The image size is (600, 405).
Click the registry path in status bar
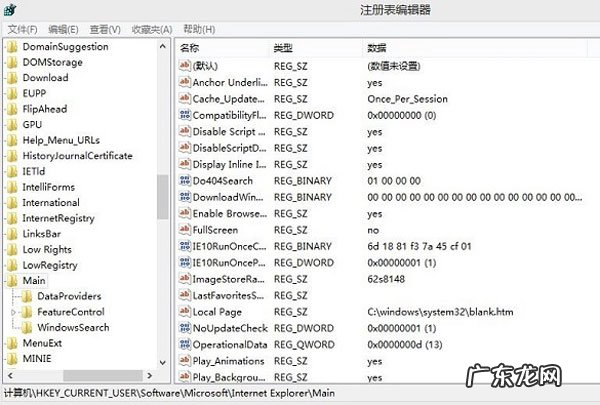tap(170, 394)
